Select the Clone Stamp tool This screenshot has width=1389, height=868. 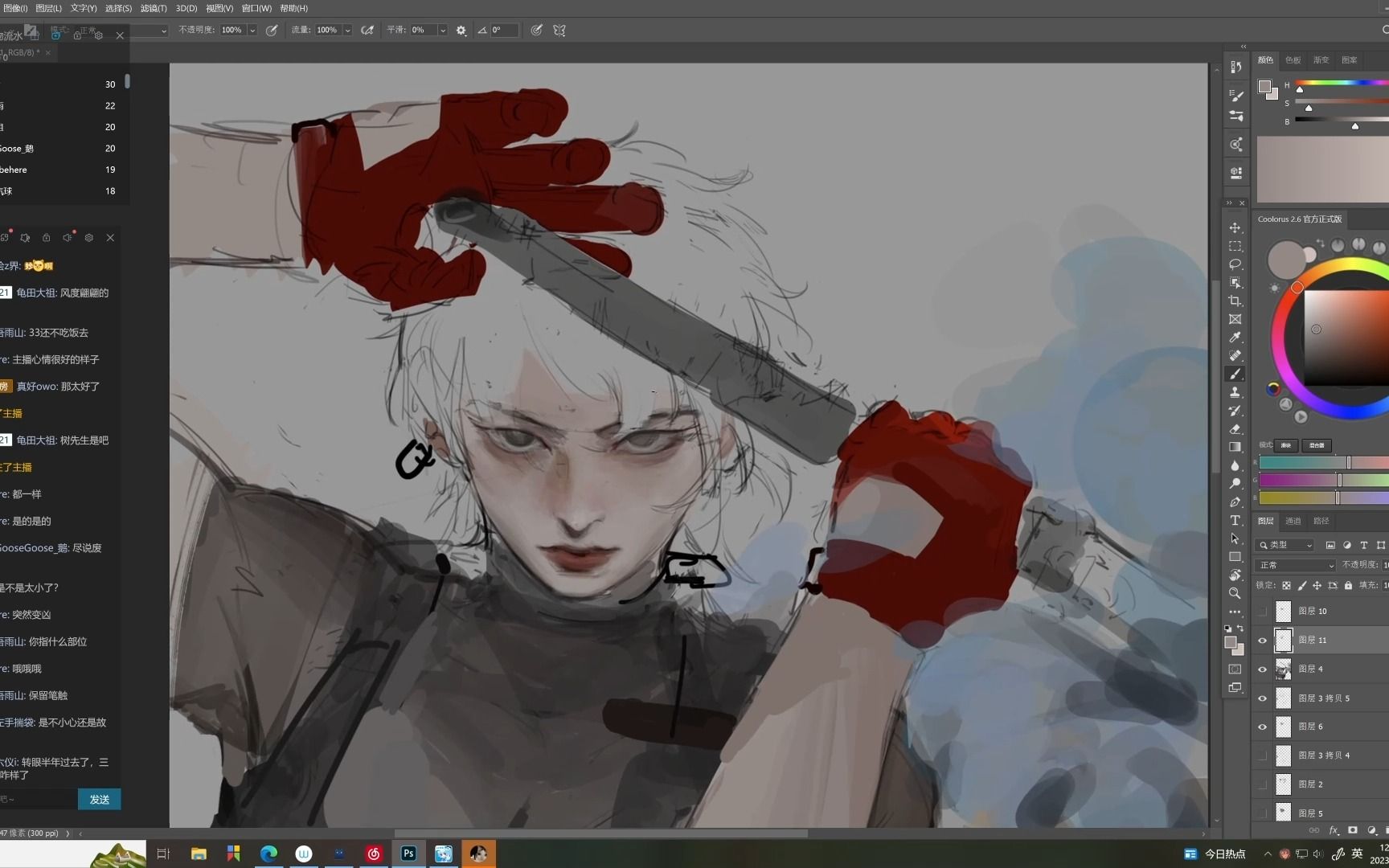click(x=1235, y=392)
